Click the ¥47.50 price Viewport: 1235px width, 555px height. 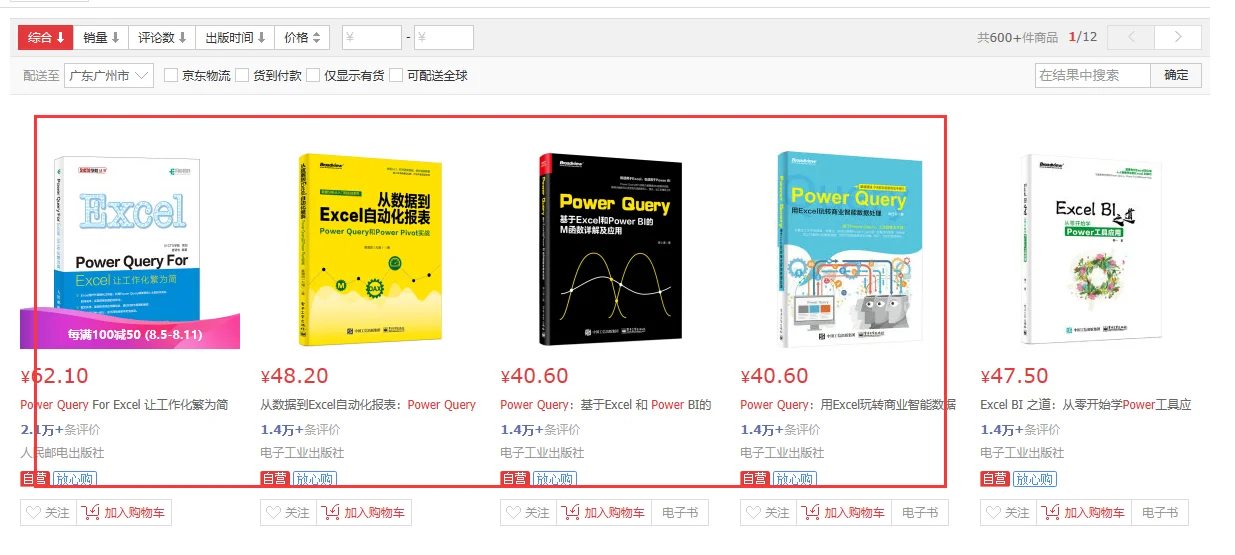pos(1014,377)
